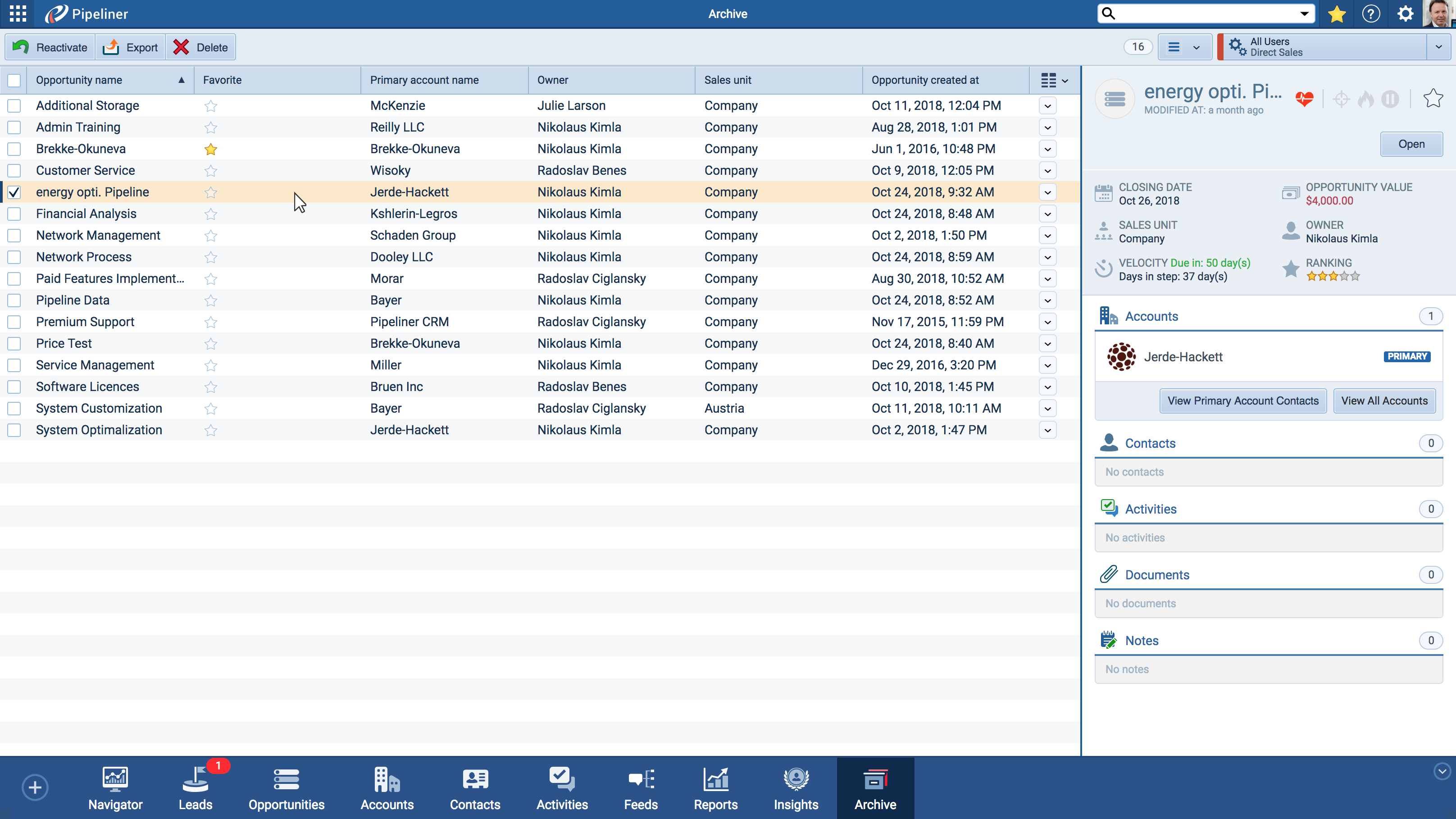Uncheck the energy opti. Pipeline checkbox

click(x=14, y=192)
